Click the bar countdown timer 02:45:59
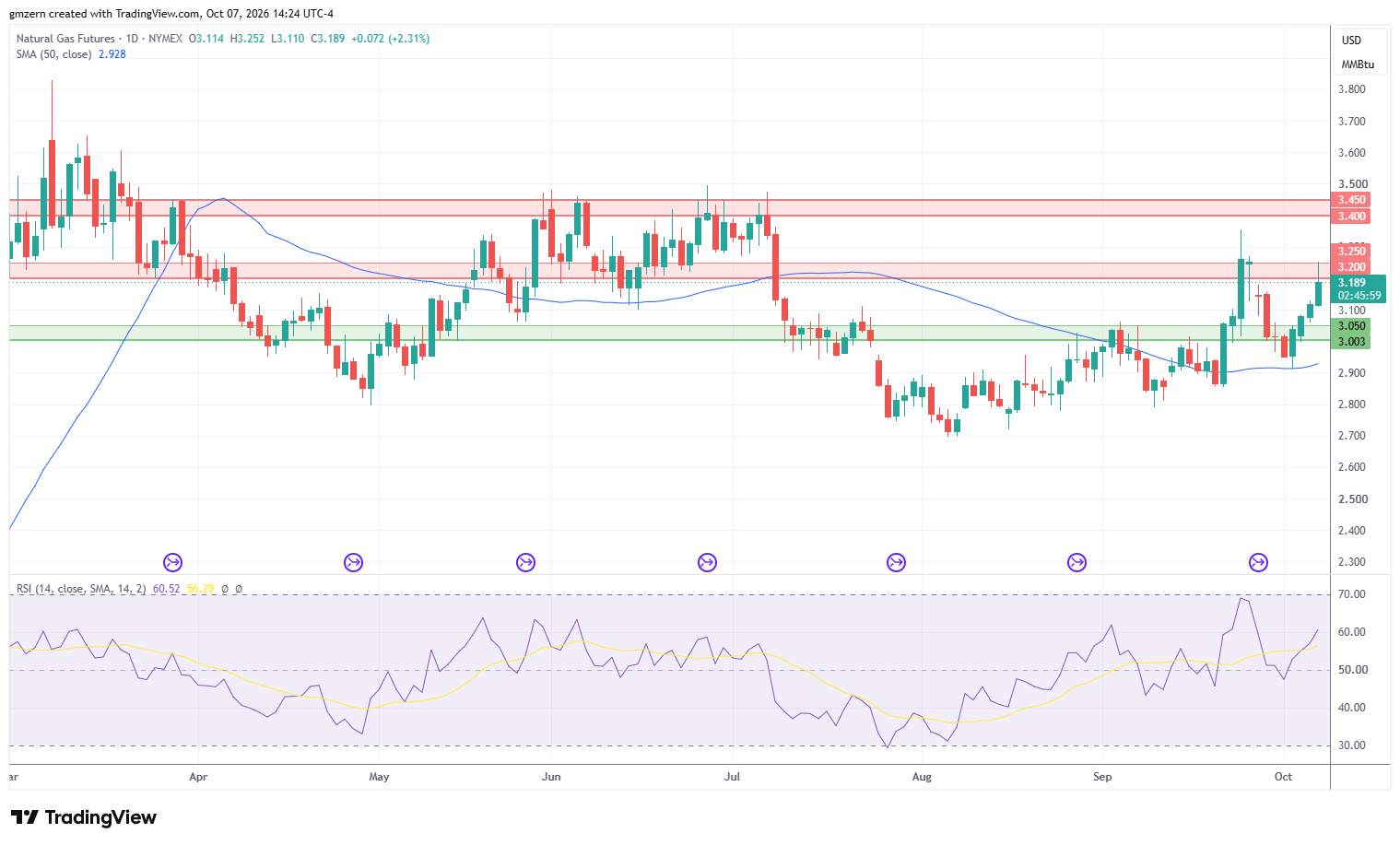 click(x=1359, y=296)
